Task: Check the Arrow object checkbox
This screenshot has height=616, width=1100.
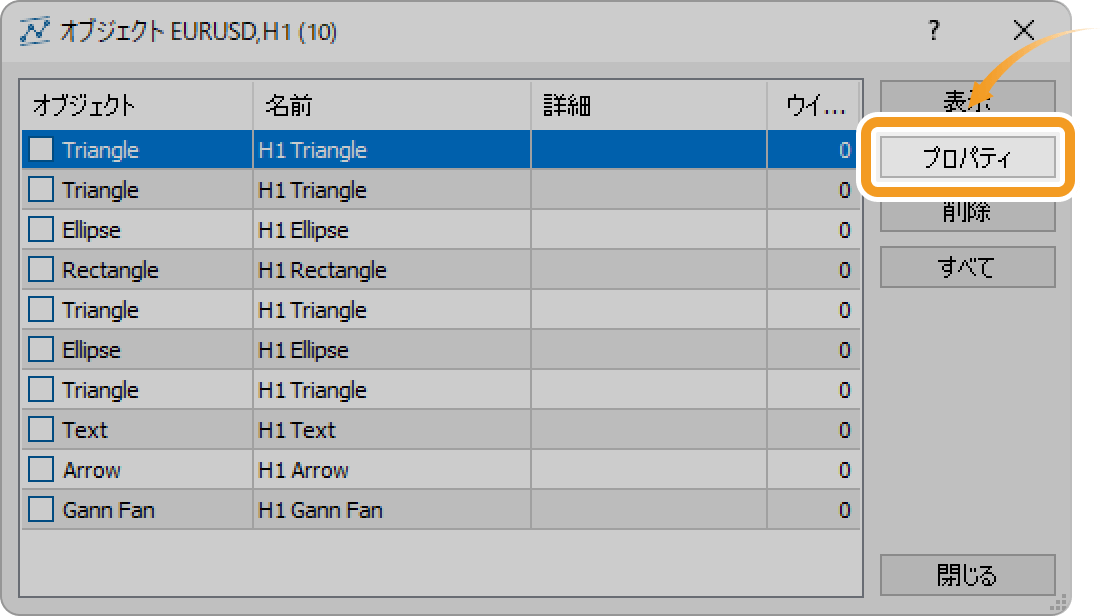Action: point(41,469)
